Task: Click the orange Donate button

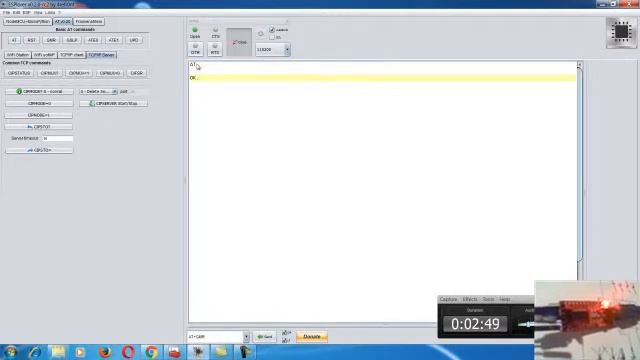Action: coord(312,337)
